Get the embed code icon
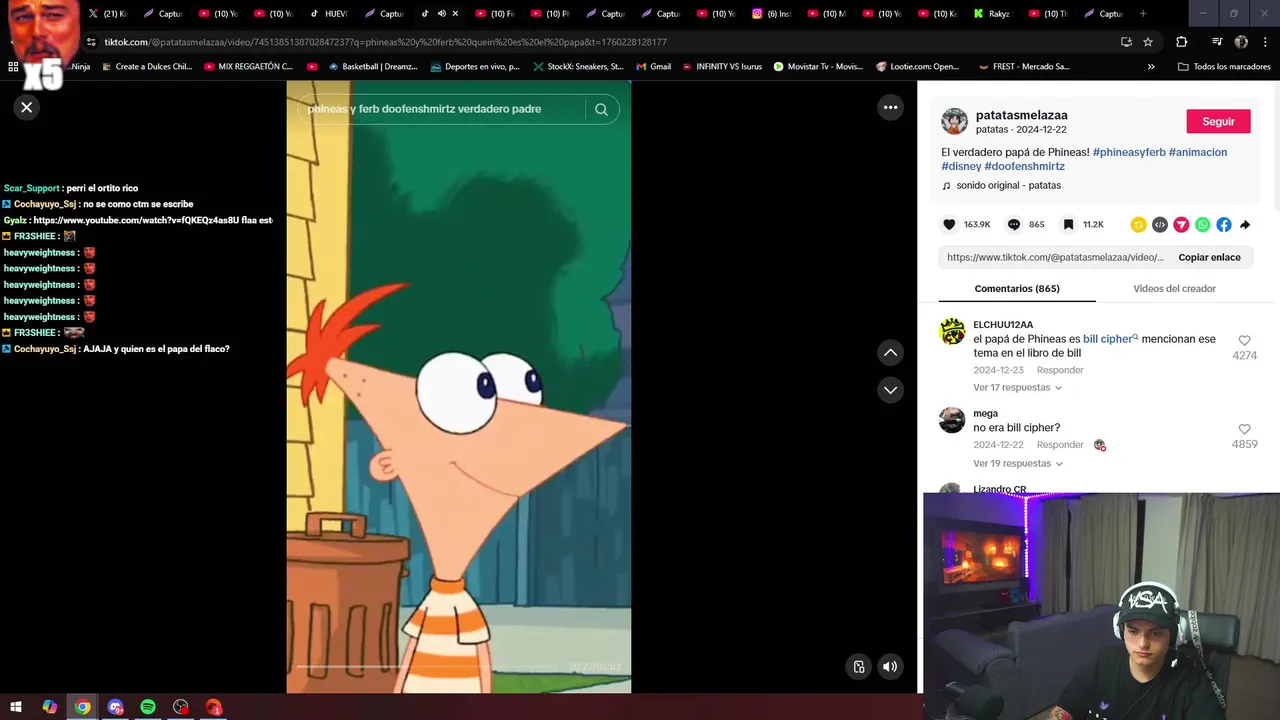This screenshot has width=1280, height=720. click(x=1160, y=225)
